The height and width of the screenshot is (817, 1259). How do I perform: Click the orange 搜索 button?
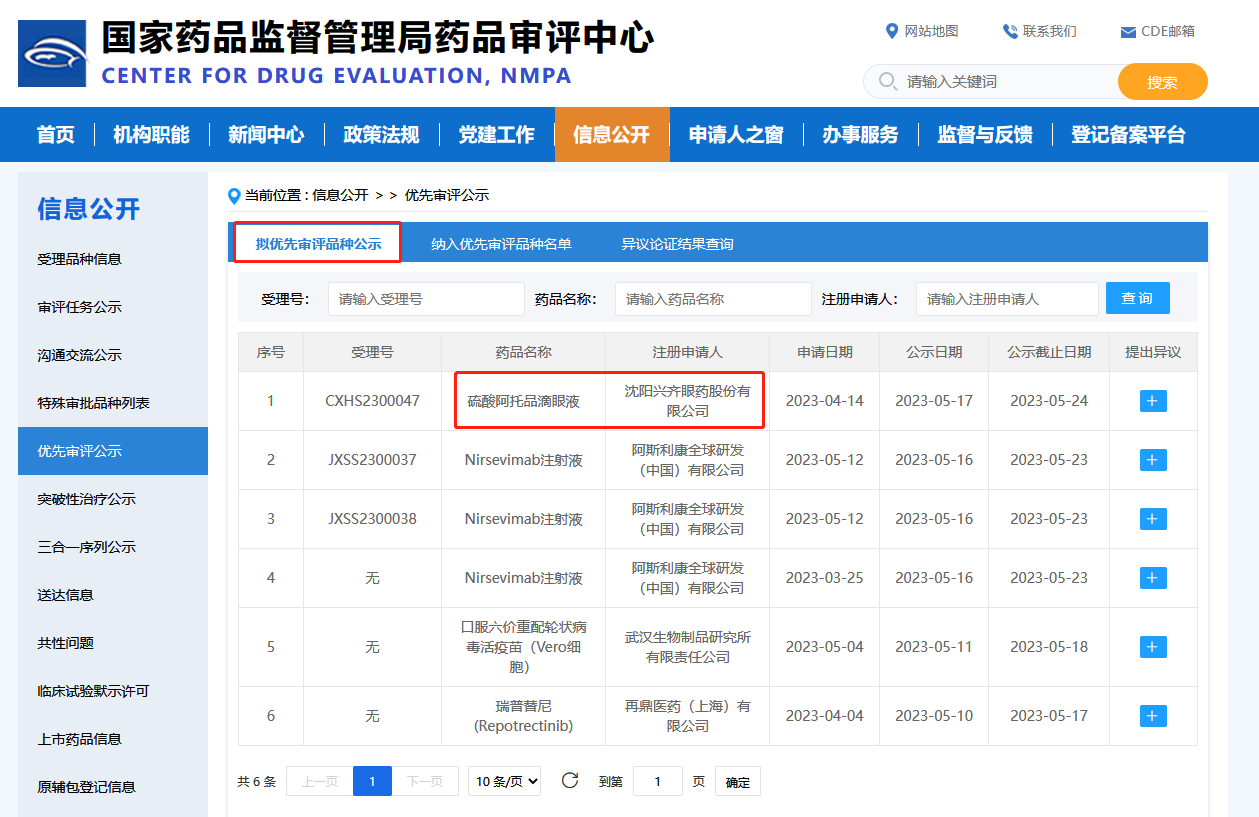coord(1162,82)
